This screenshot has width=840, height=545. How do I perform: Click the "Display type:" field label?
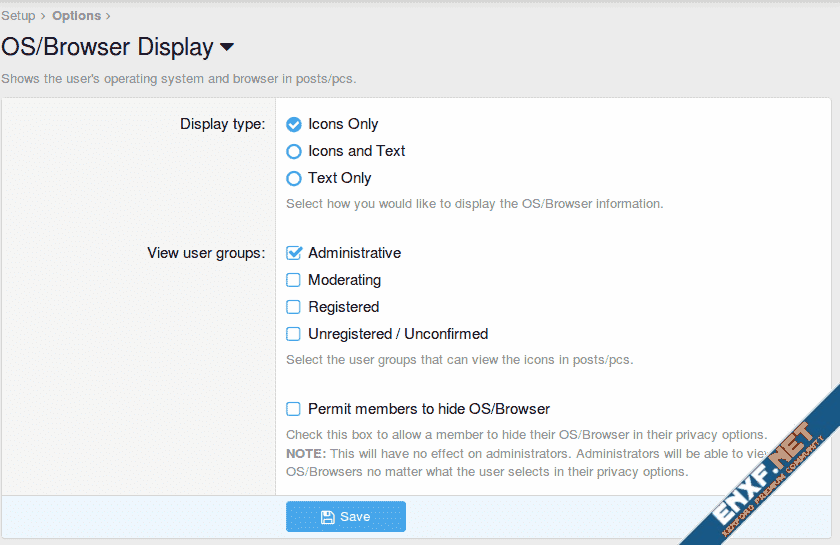pos(222,124)
